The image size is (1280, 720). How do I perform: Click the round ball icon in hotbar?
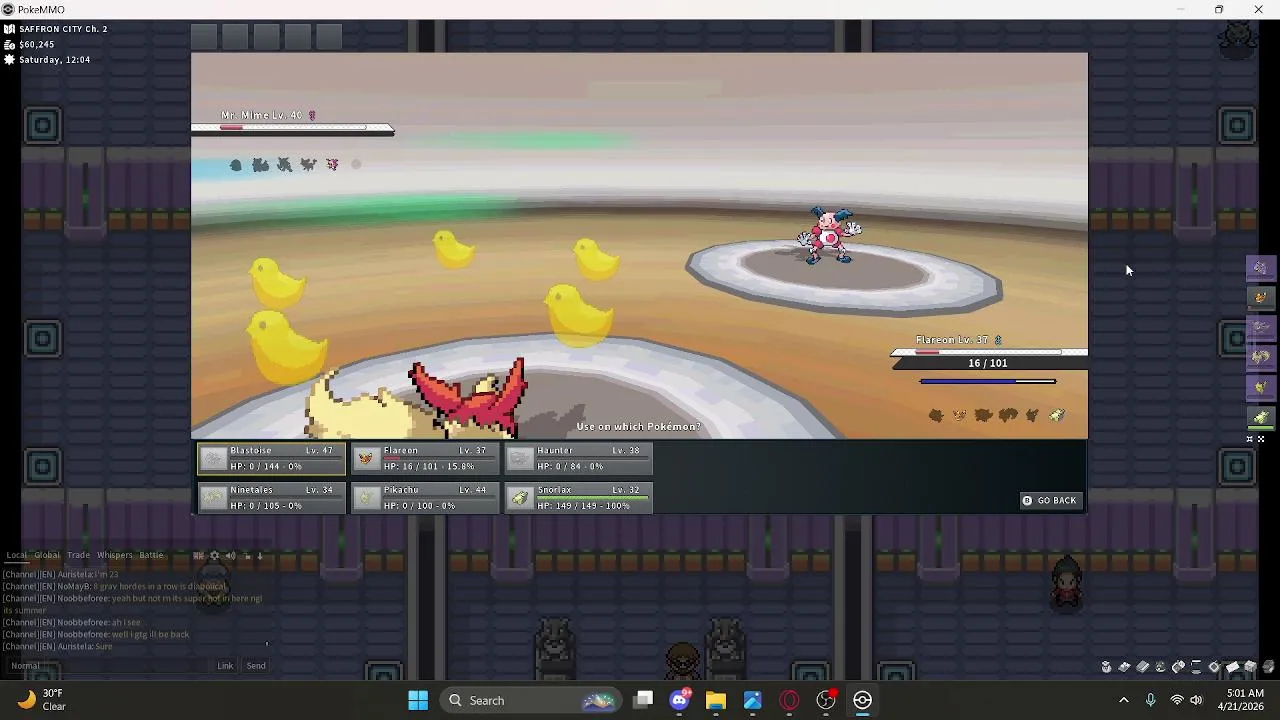(x=1160, y=667)
